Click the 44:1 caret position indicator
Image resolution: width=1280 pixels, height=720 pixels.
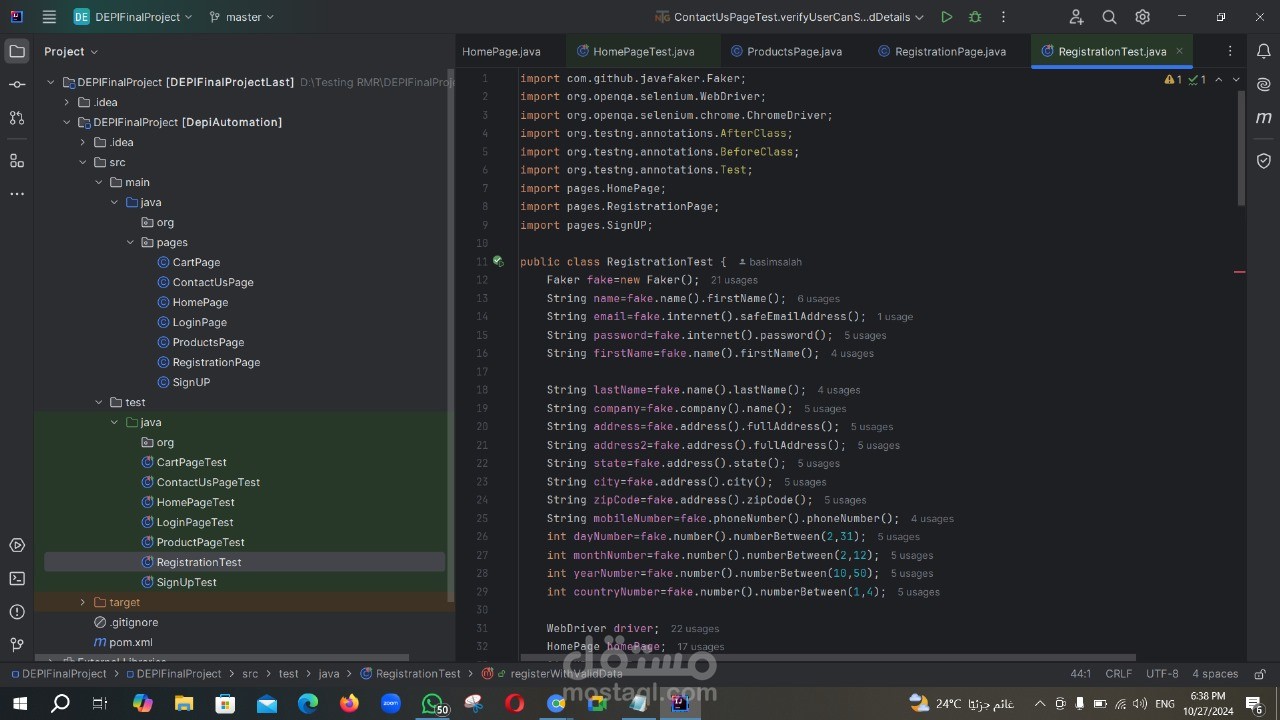click(1080, 673)
